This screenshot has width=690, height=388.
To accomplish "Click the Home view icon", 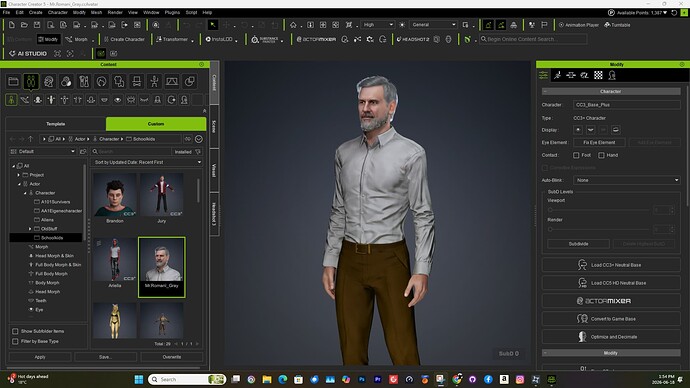I will [x=293, y=25].
